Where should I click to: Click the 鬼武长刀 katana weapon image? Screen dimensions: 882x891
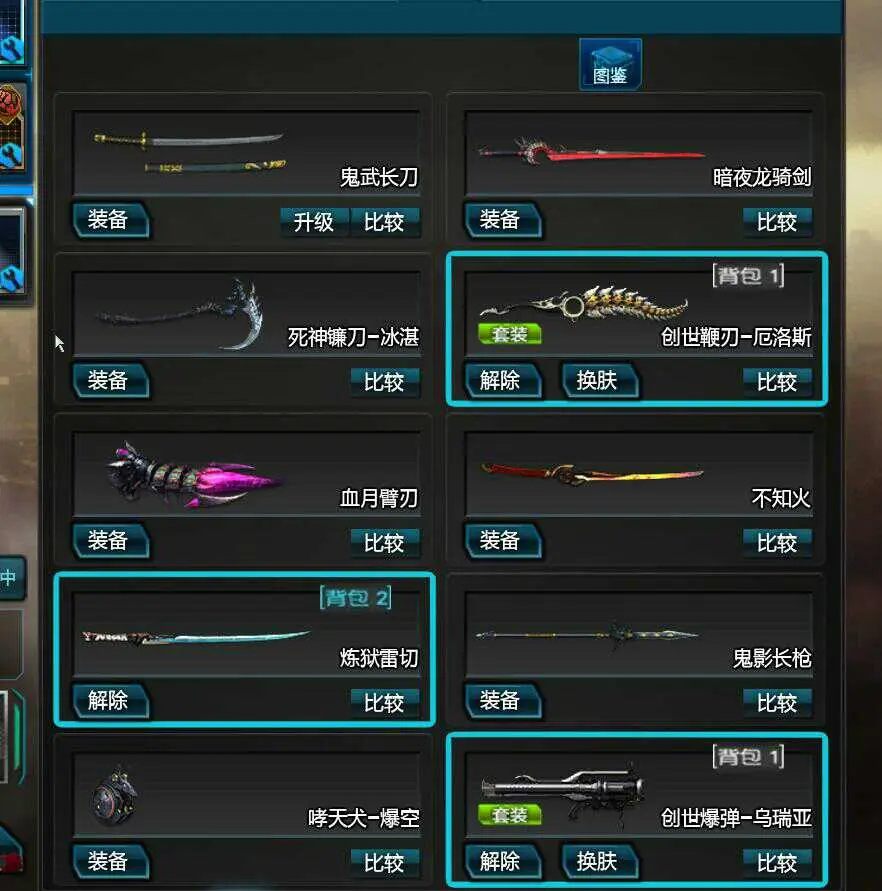(190, 152)
